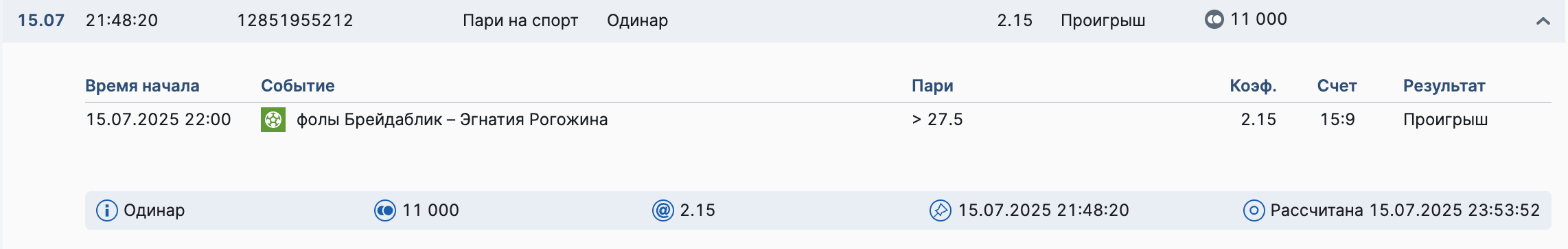Click the Пари на спорт label in the header
Image resolution: width=1568 pixels, height=249 pixels.
(x=520, y=21)
